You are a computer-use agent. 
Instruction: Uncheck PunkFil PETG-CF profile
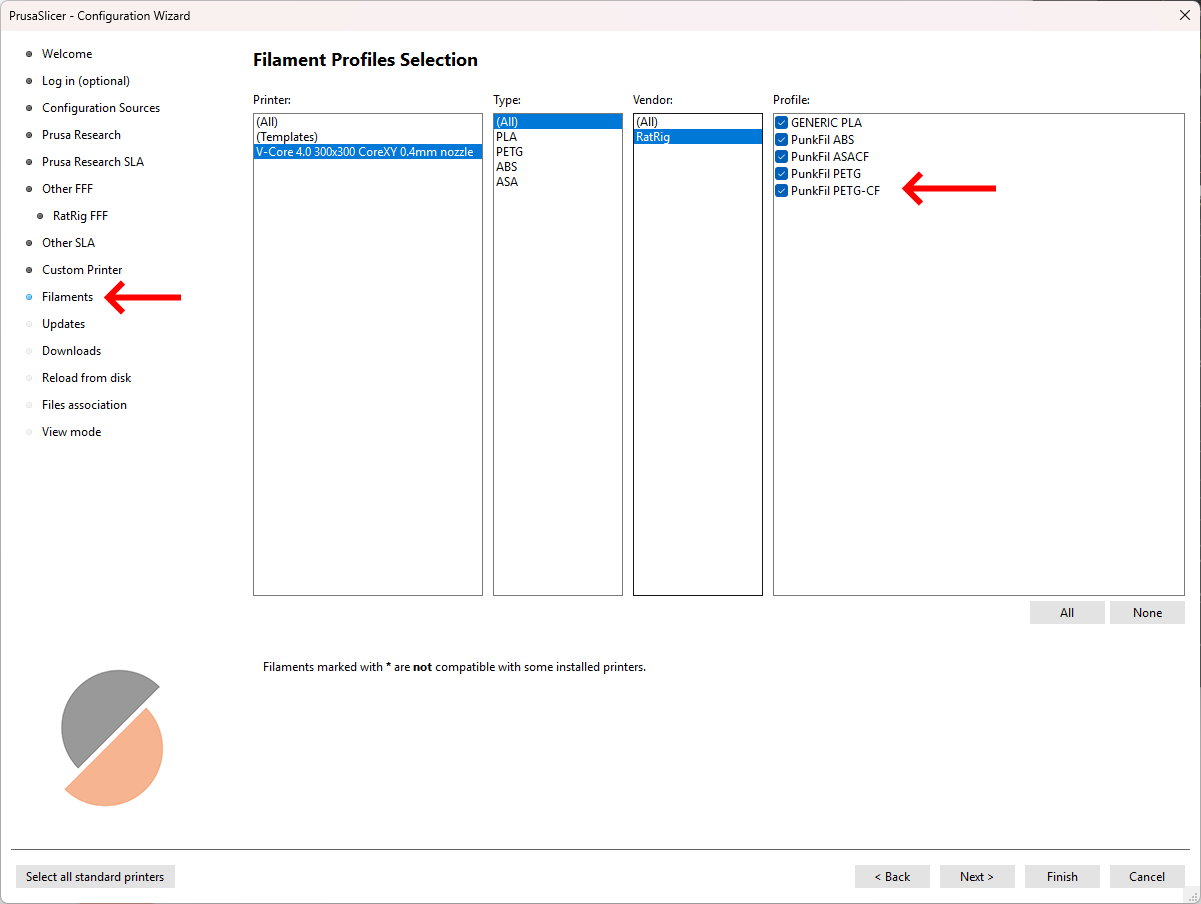coord(782,191)
